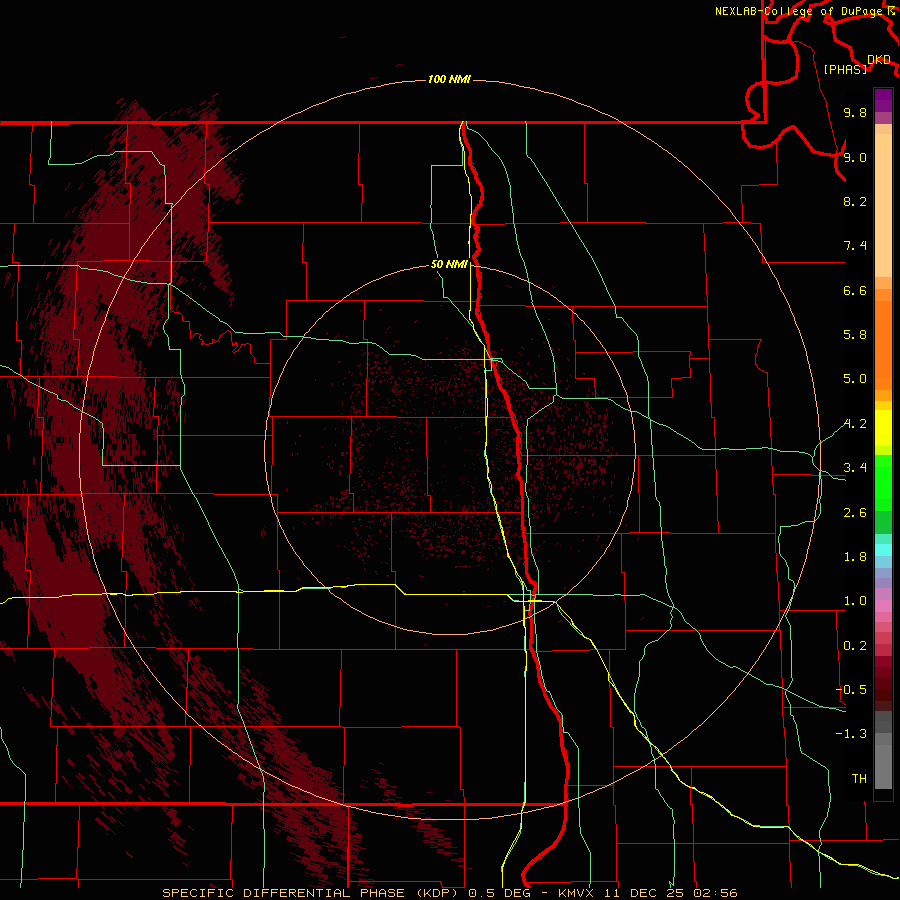Click the 4.2 value on the color scale
Viewport: 900px width, 900px height.
coord(855,424)
